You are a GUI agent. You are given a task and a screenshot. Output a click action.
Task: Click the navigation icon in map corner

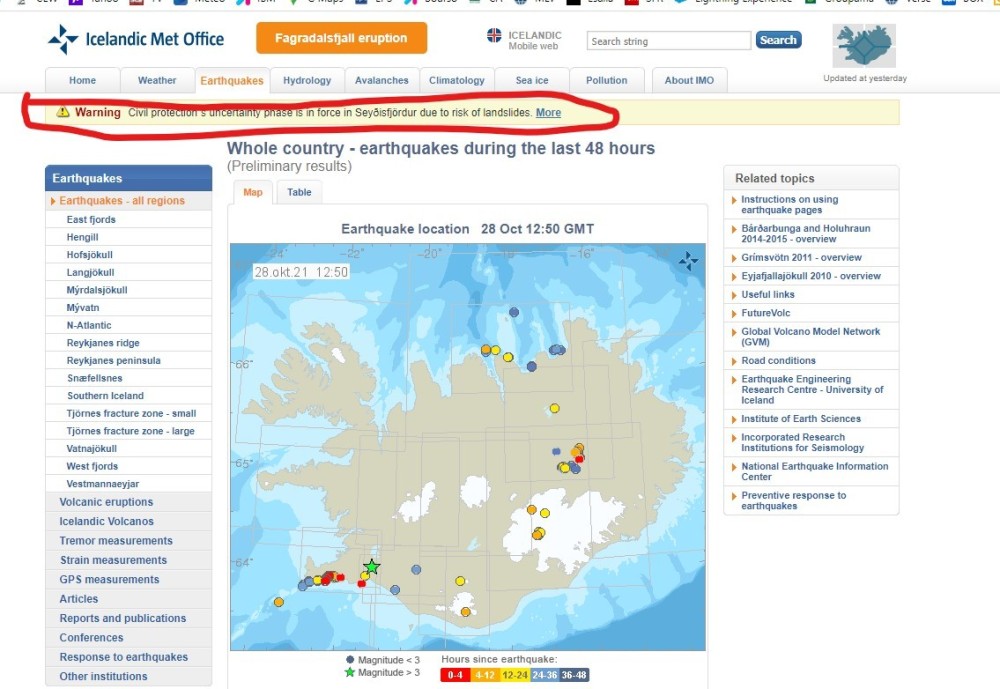(x=688, y=261)
